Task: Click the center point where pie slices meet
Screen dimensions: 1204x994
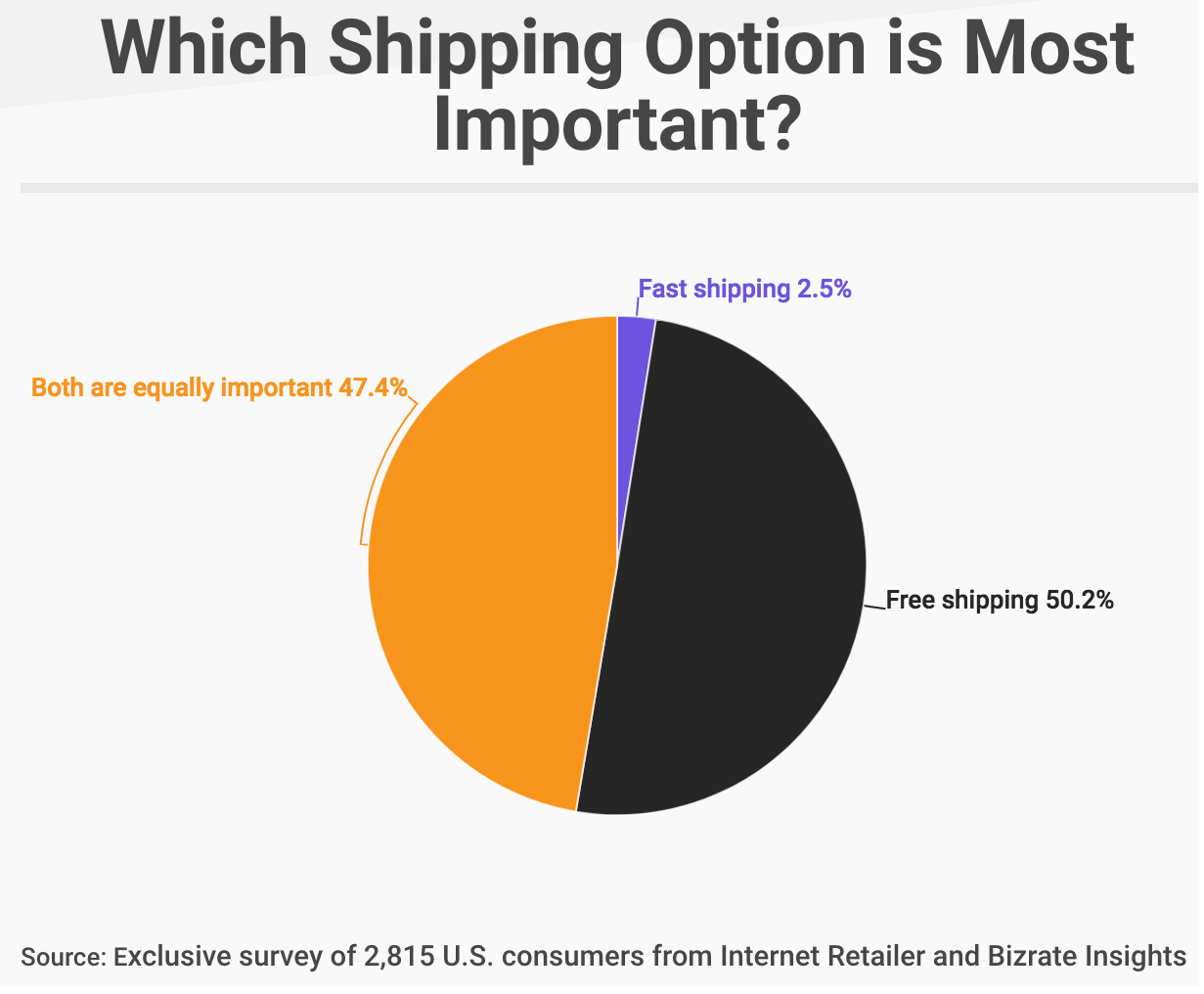Action: [617, 565]
